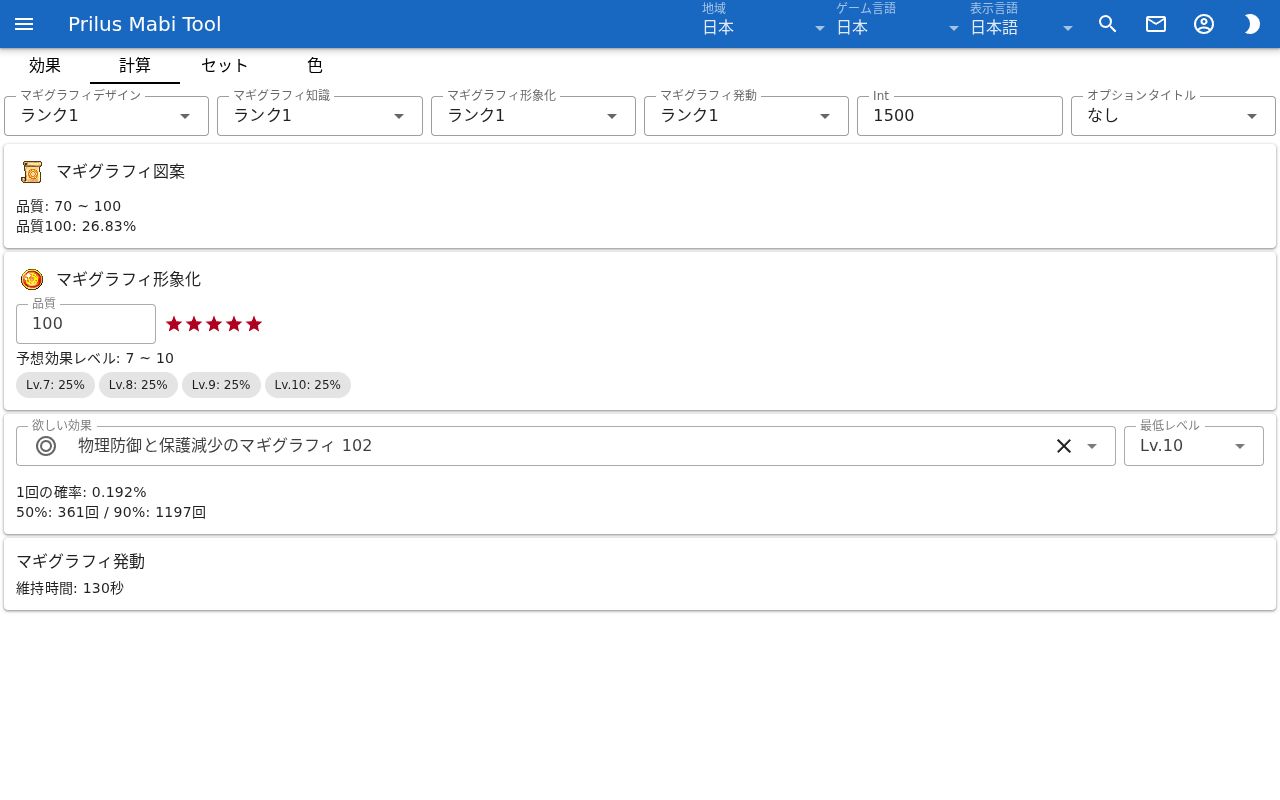Click the 50%: 361回 / 90%: 1197回 text
The width and height of the screenshot is (1280, 800).
(x=111, y=512)
